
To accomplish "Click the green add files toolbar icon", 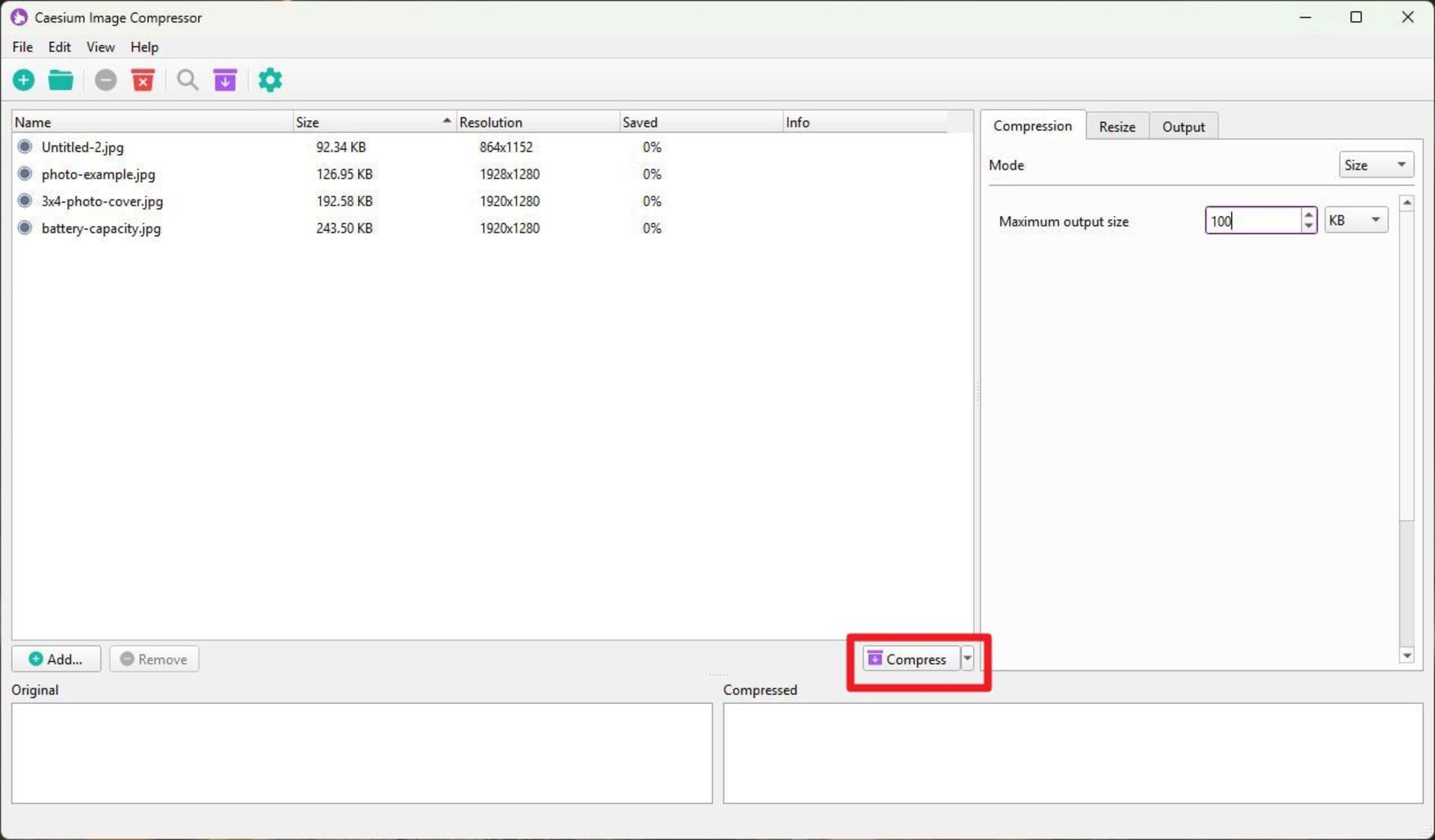I will pos(24,80).
